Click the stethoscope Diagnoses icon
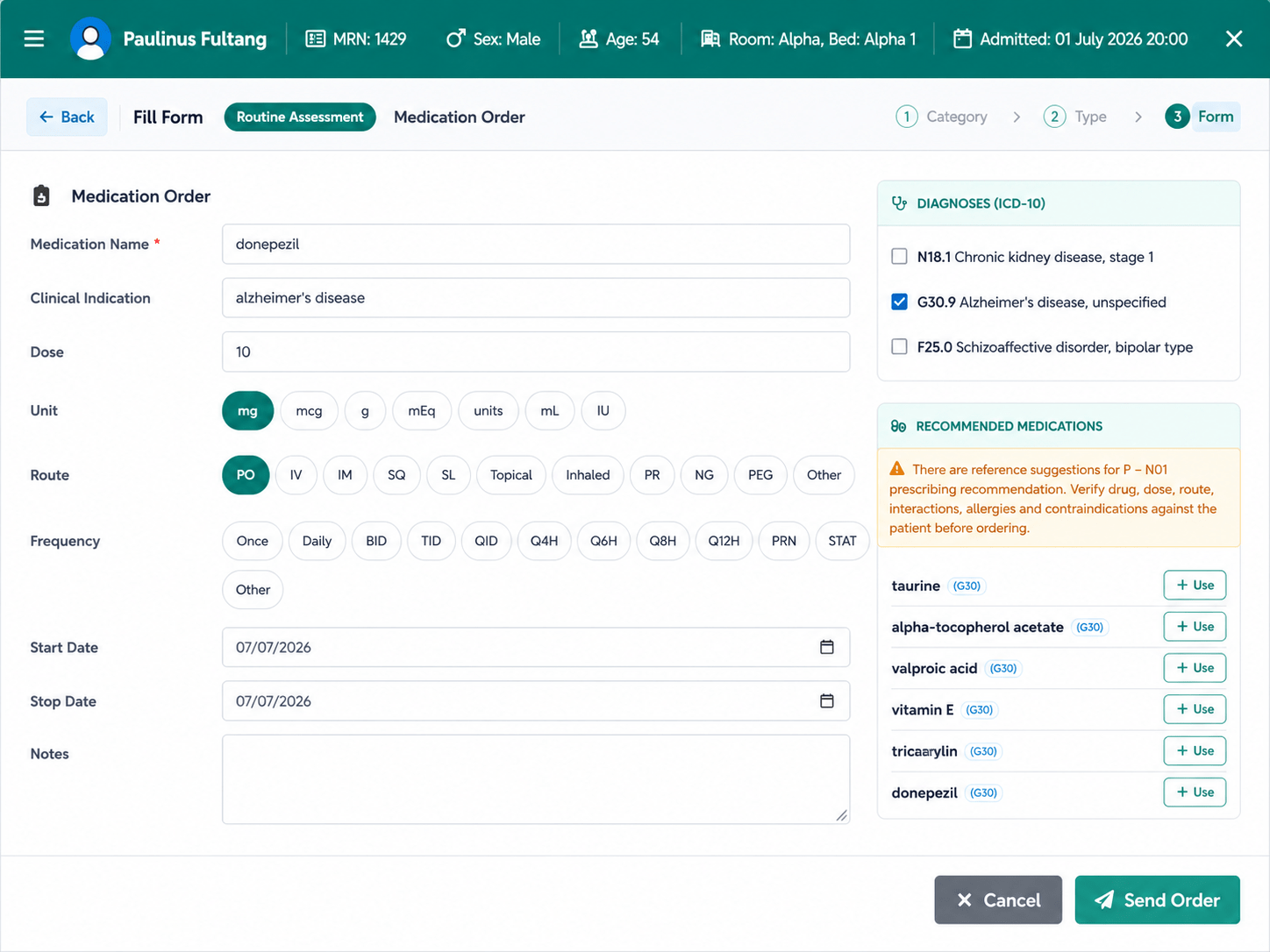Screen dimensions: 1270x952 899,202
